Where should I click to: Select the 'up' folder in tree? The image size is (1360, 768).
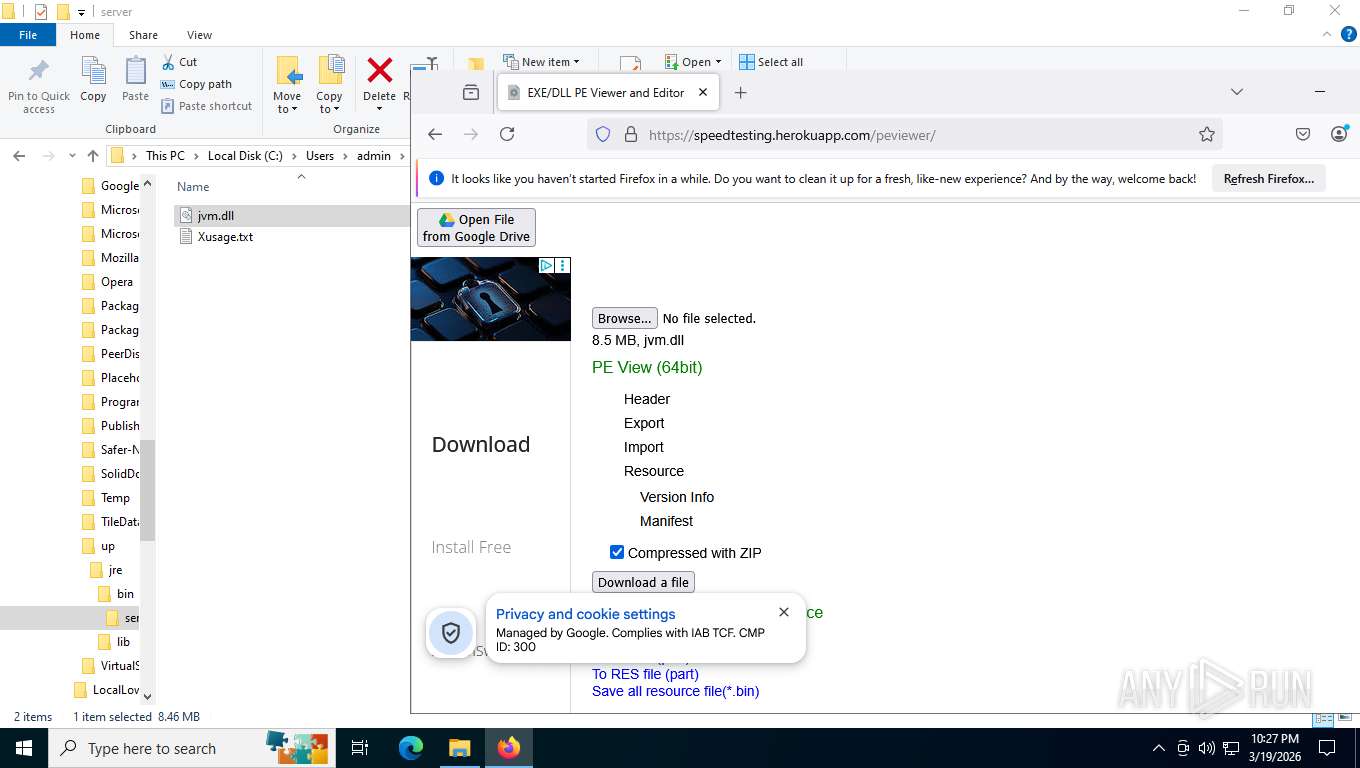[108, 546]
